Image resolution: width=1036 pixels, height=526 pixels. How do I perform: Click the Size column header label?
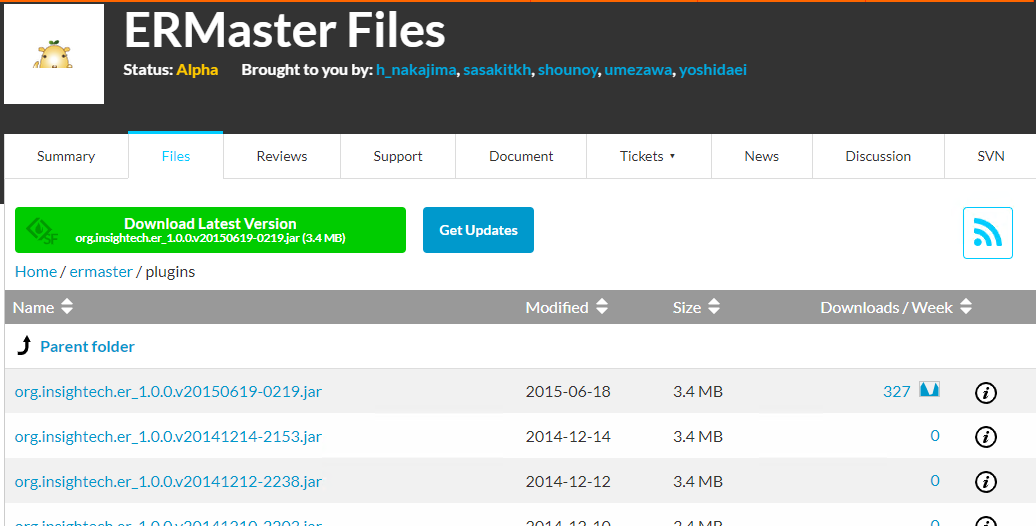point(687,307)
